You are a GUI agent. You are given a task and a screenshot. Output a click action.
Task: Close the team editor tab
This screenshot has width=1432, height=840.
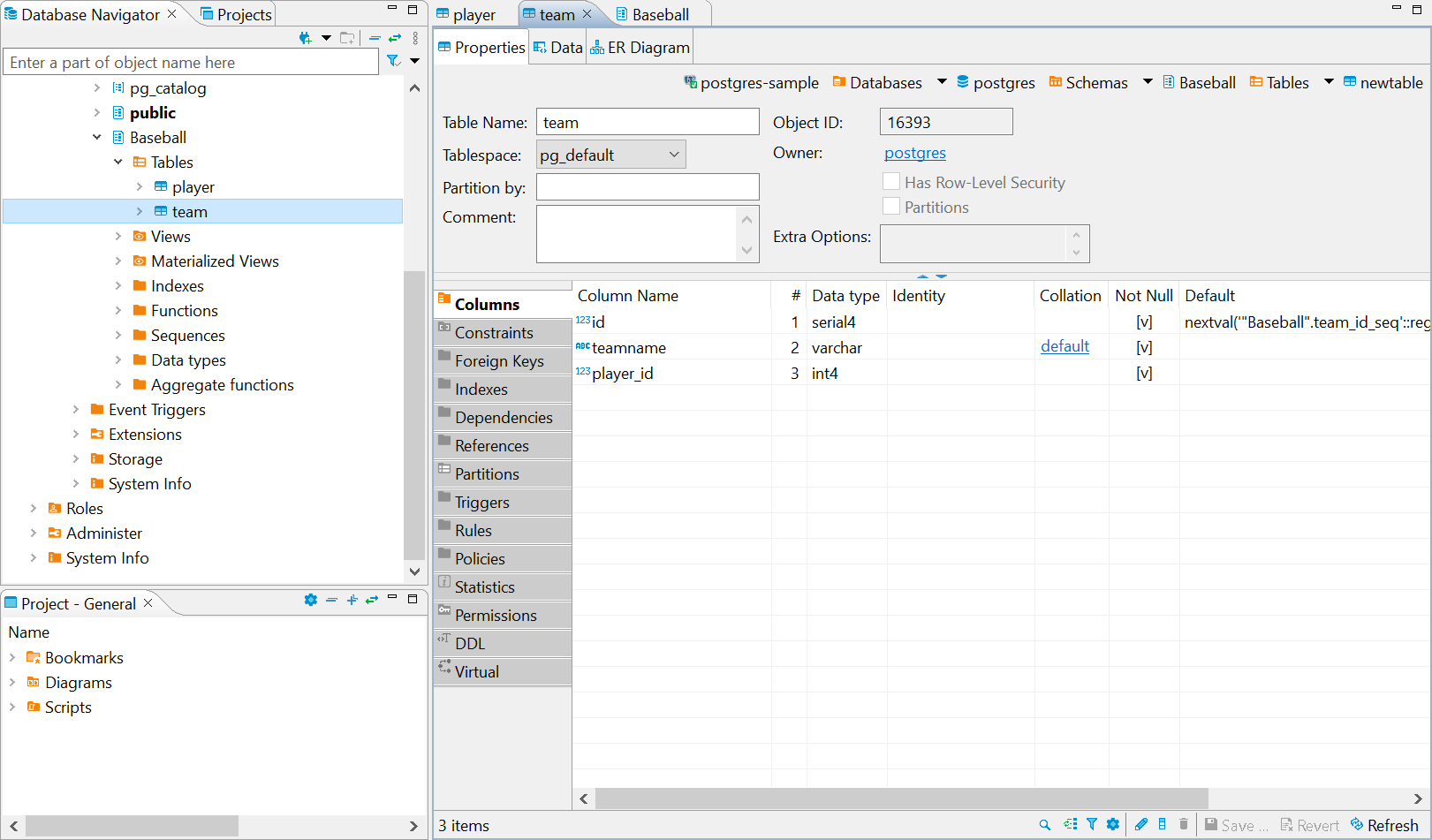coord(587,14)
